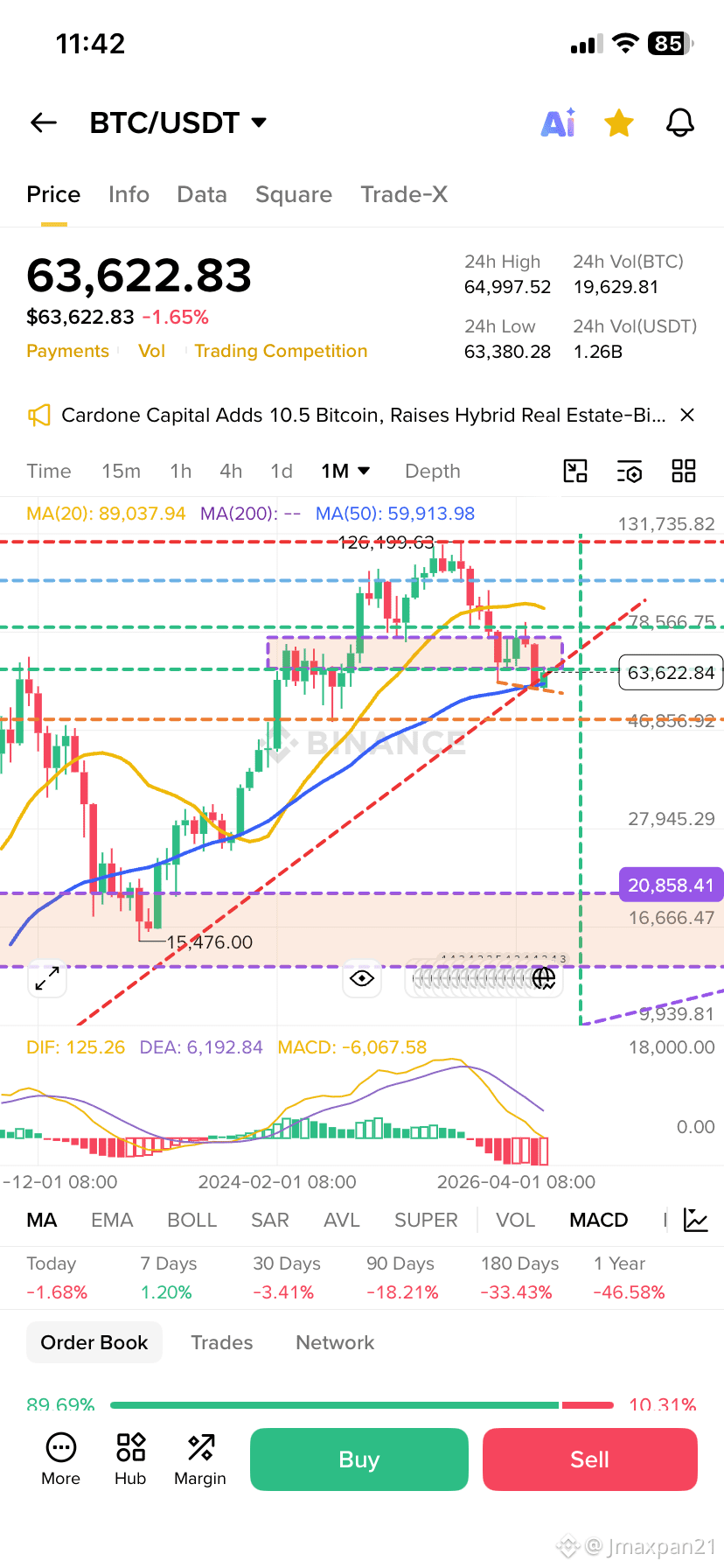The image size is (724, 1568).
Task: Select the EMA indicator
Action: [x=112, y=1220]
